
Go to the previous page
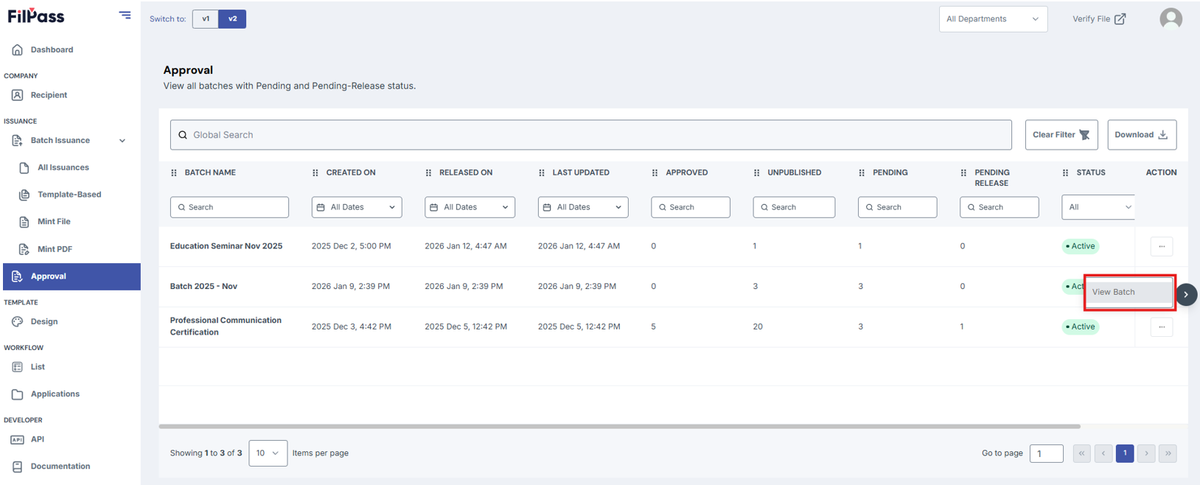coord(1103,454)
